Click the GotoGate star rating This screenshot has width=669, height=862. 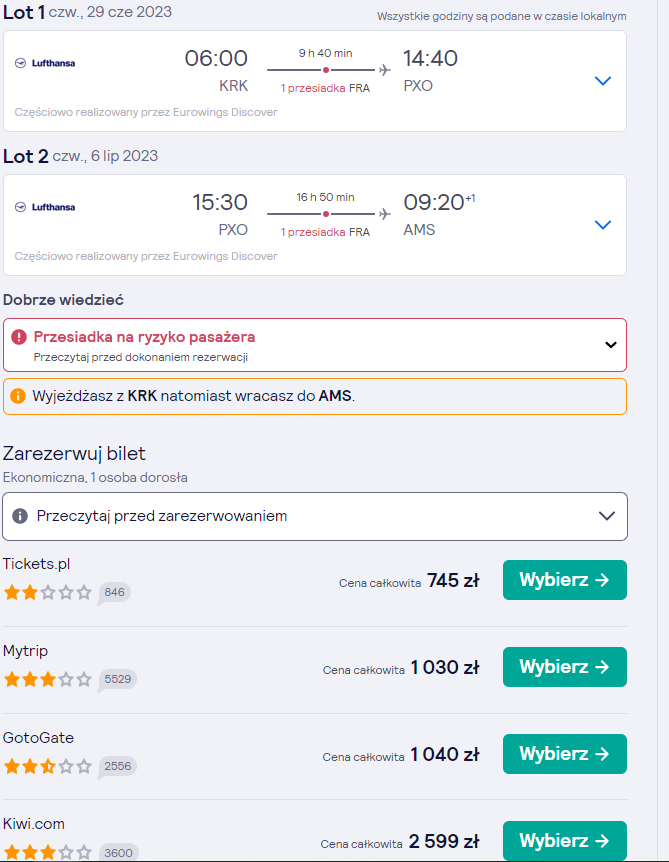click(47, 766)
